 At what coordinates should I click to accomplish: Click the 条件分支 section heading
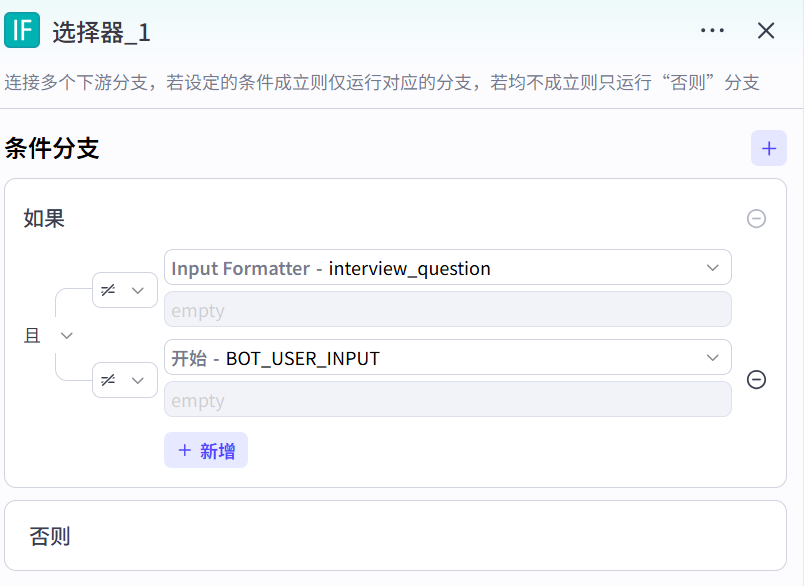(52, 149)
